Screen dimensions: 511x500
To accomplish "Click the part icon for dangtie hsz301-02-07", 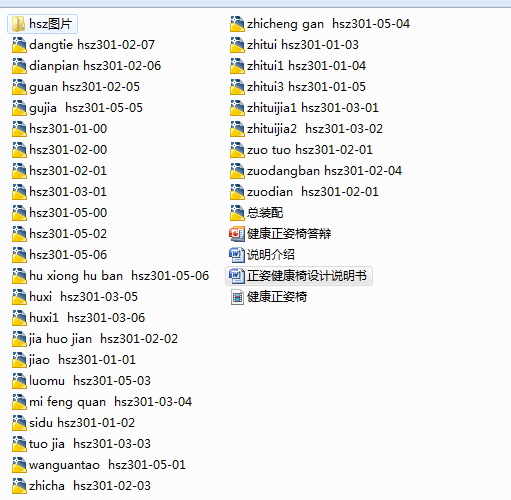I will pos(19,45).
